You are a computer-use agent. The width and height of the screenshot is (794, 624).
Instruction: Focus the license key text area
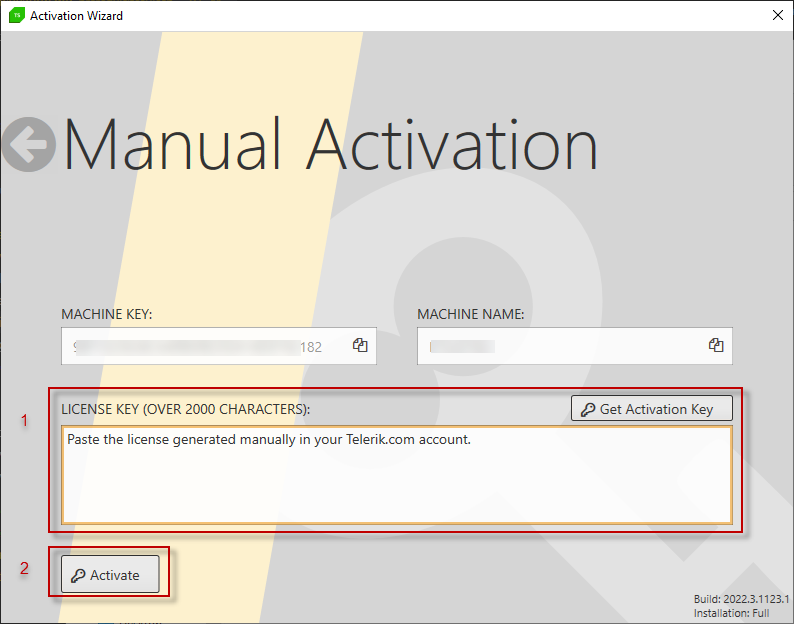397,475
